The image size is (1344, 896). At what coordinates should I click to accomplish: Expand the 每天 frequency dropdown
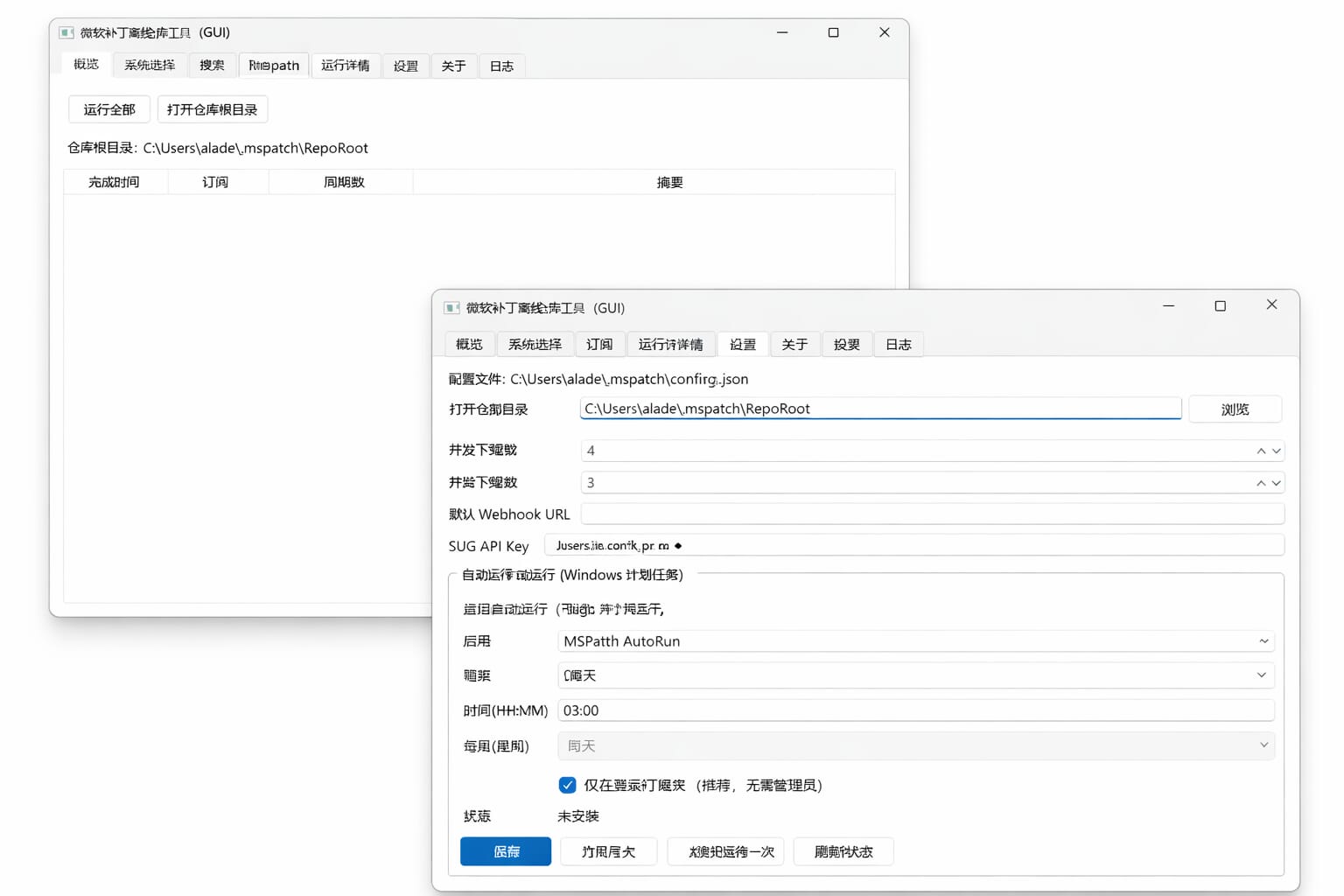915,675
